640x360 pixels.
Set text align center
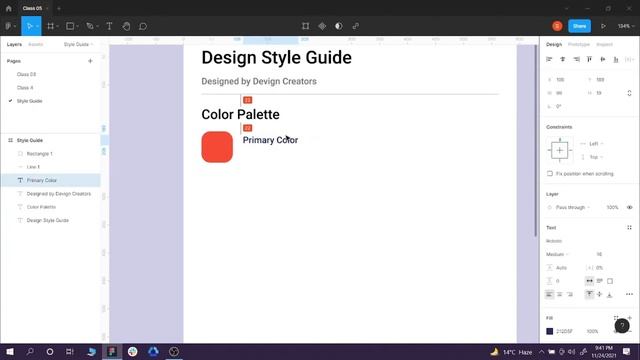[560, 294]
